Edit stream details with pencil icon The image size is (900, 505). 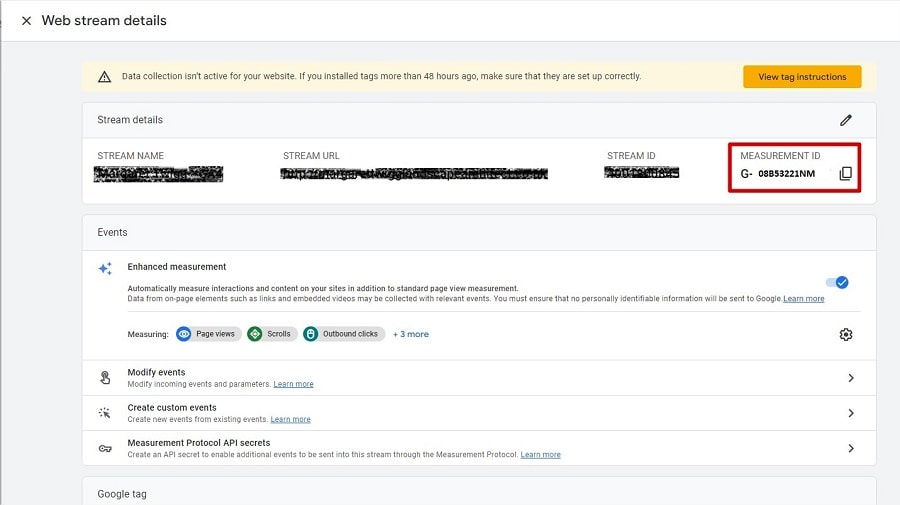(x=845, y=120)
